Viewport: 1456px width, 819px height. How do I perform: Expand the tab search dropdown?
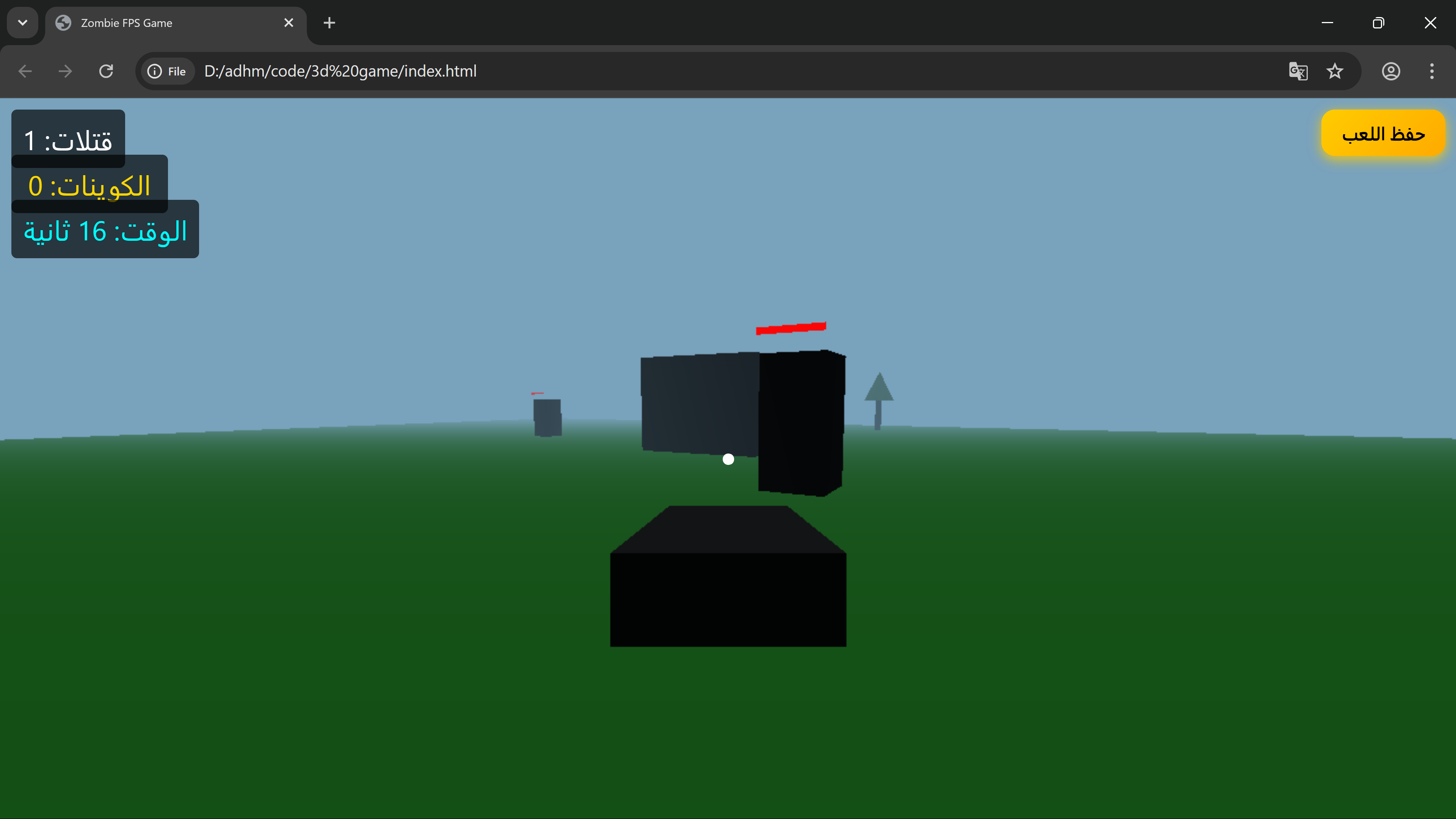[x=23, y=23]
